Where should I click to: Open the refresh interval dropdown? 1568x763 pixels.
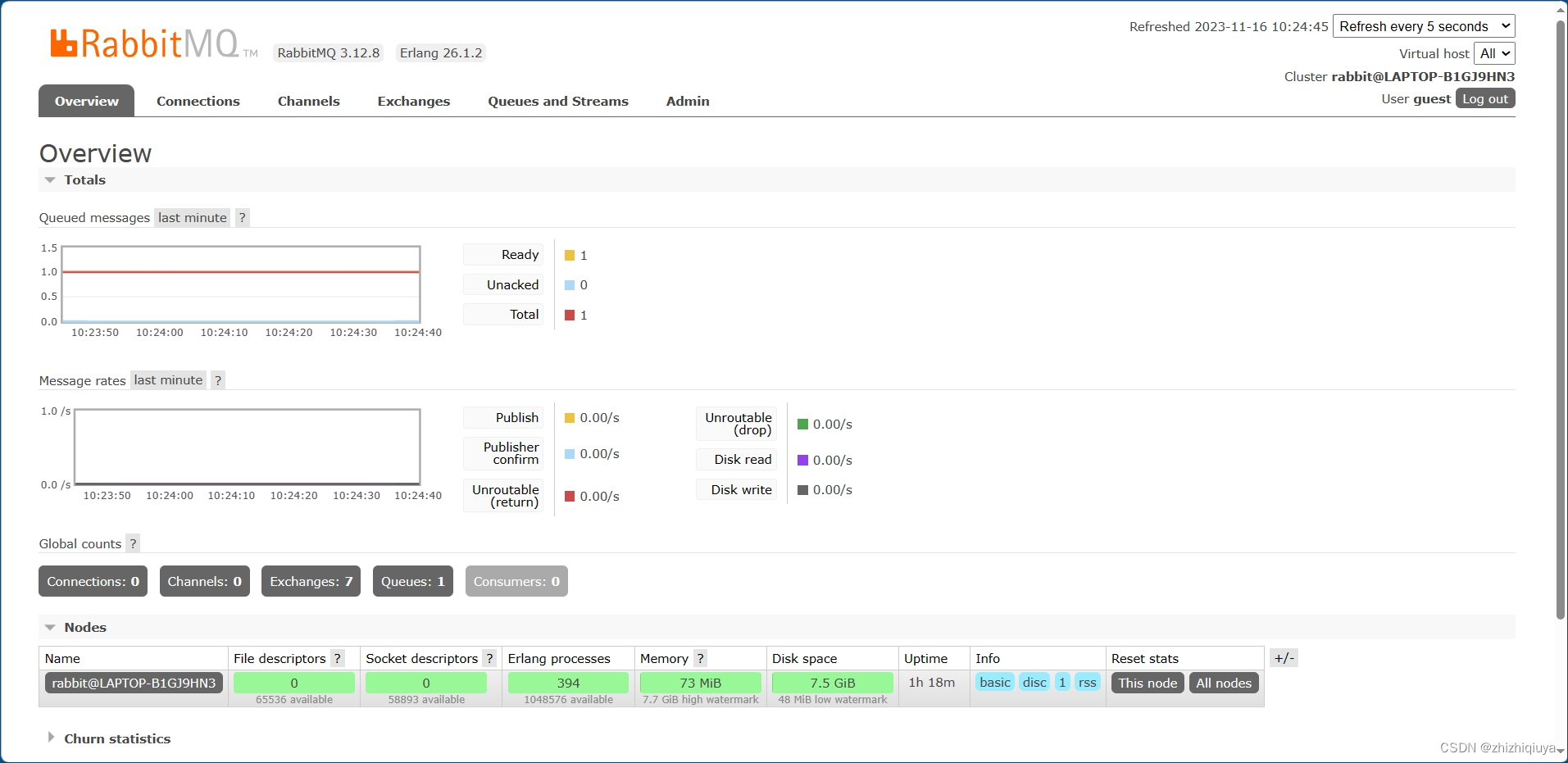tap(1424, 26)
